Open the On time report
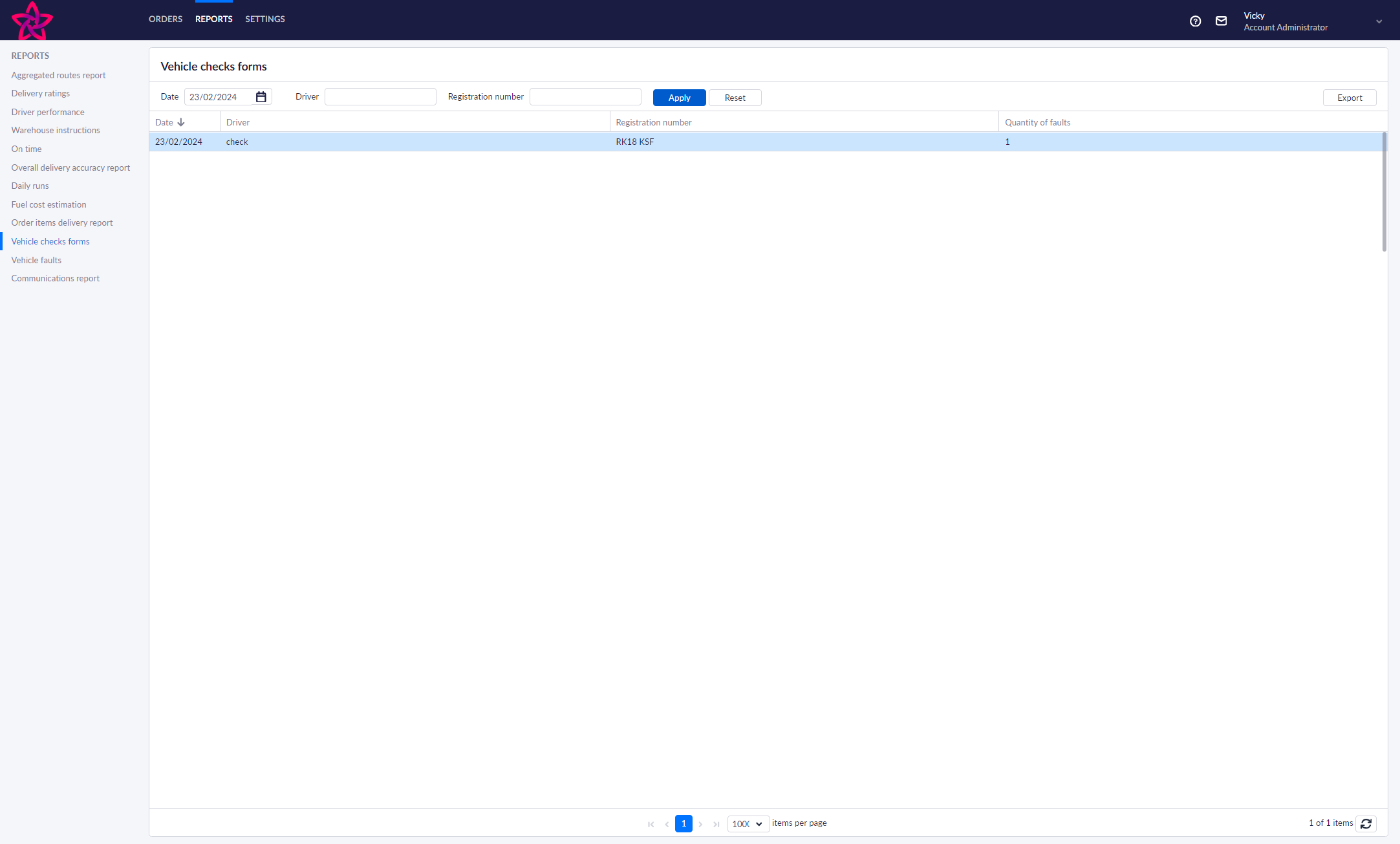This screenshot has width=1400, height=844. click(27, 149)
